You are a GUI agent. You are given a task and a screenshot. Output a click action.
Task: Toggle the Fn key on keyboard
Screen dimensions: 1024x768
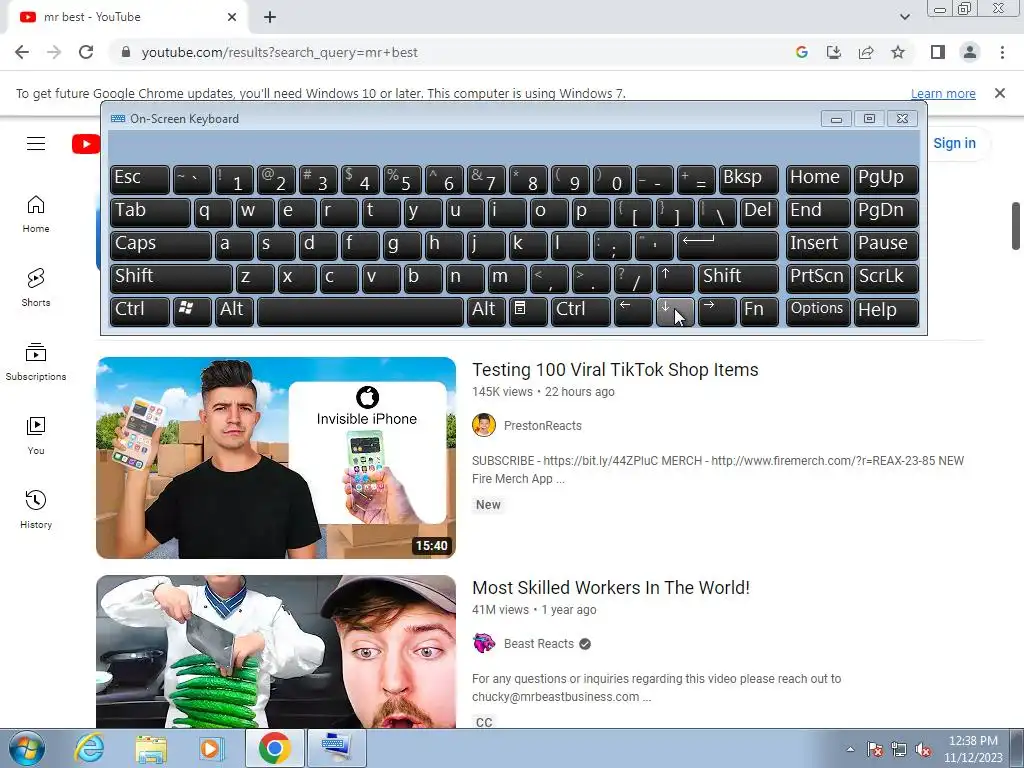(759, 311)
